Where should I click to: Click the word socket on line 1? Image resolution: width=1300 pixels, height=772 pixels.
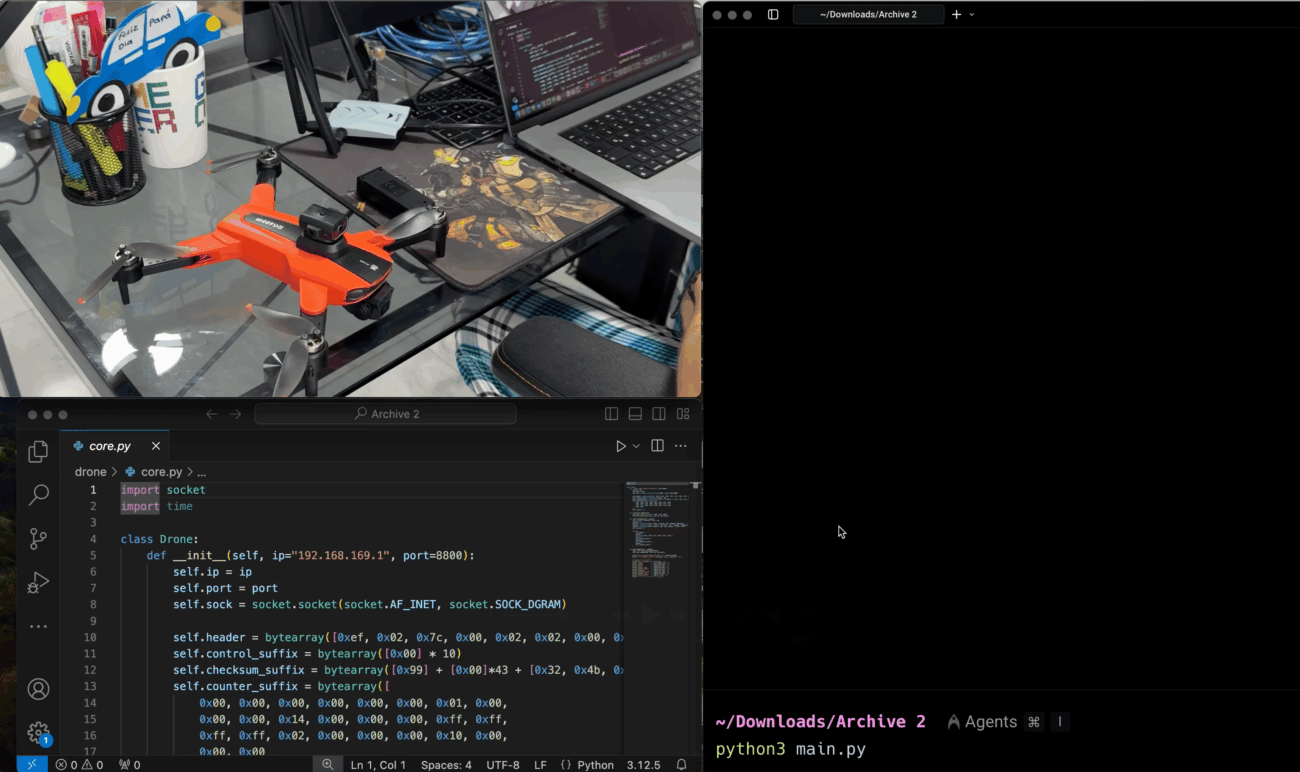[x=186, y=490]
